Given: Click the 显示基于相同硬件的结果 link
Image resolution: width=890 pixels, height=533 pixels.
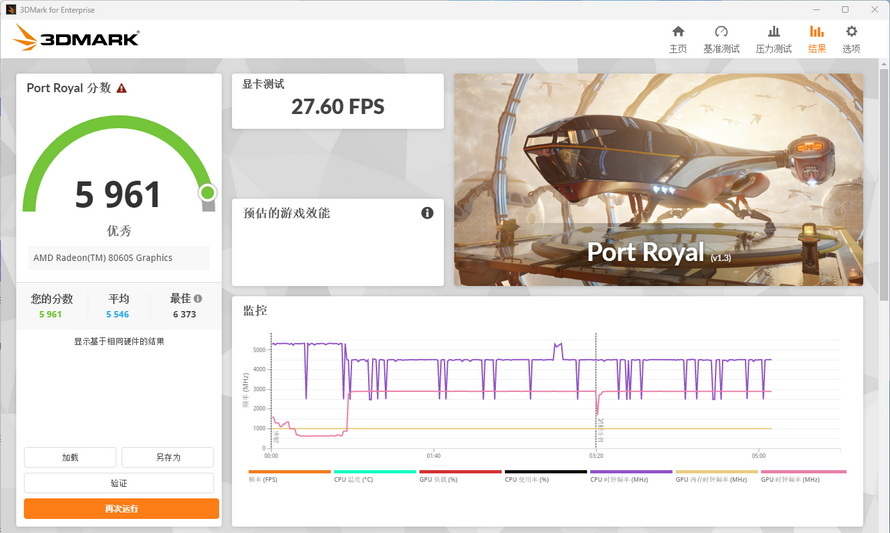Looking at the screenshot, I should (x=119, y=341).
